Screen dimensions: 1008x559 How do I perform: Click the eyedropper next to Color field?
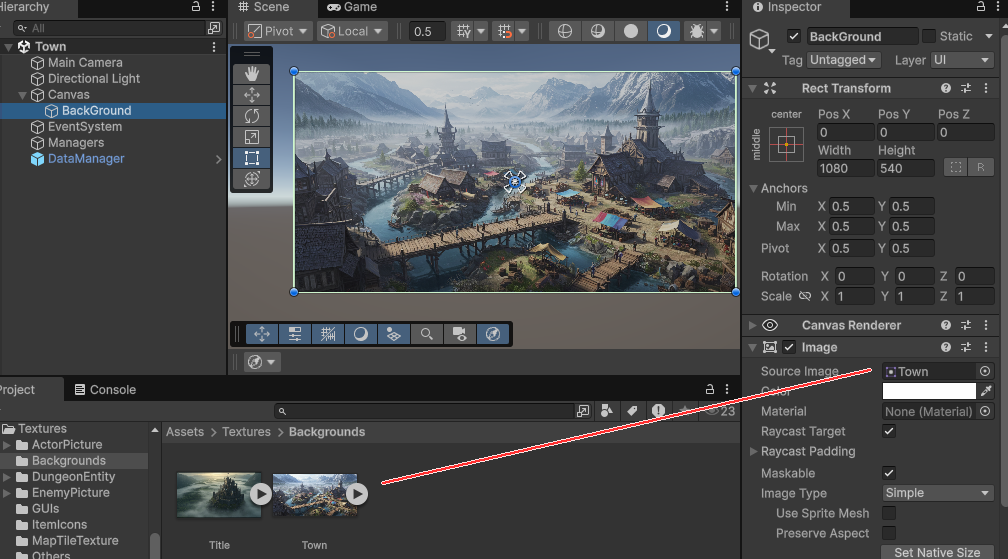click(x=986, y=391)
